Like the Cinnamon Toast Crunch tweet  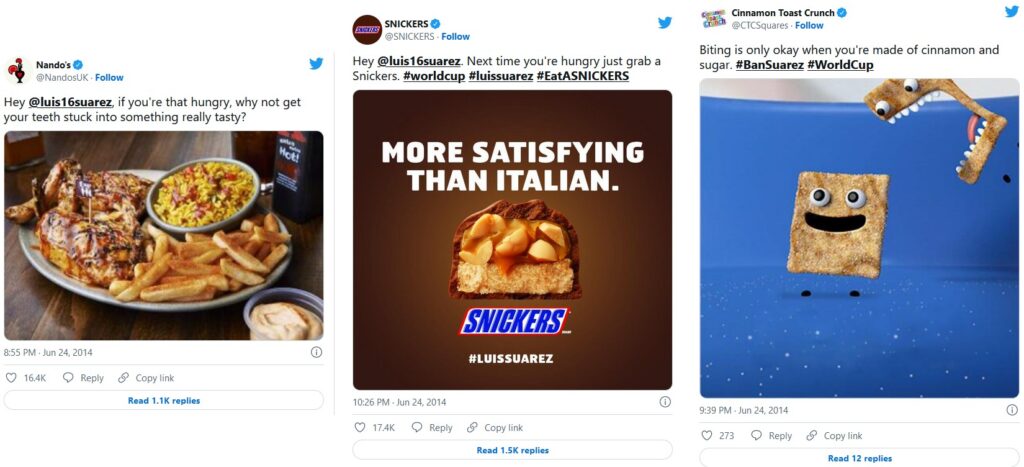(x=707, y=436)
